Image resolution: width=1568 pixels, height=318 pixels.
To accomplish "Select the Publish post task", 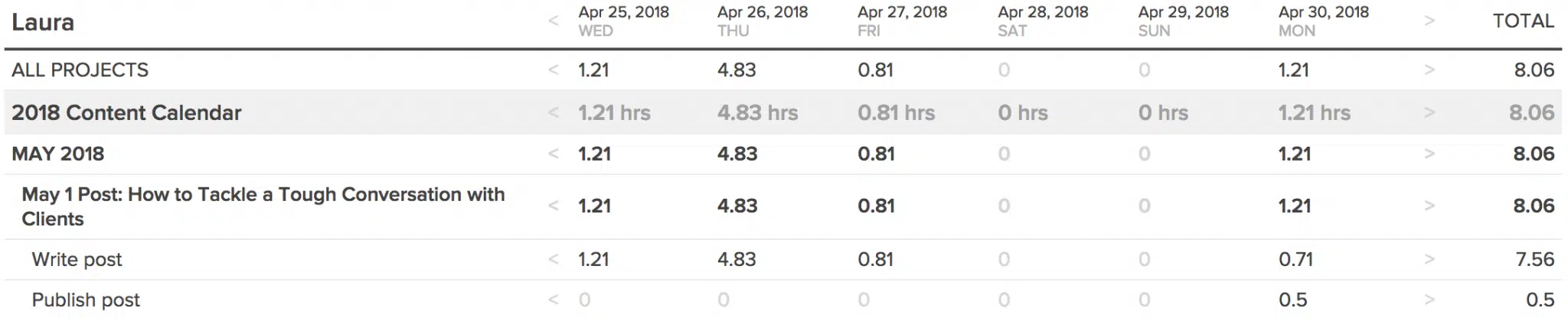I will pos(86,300).
